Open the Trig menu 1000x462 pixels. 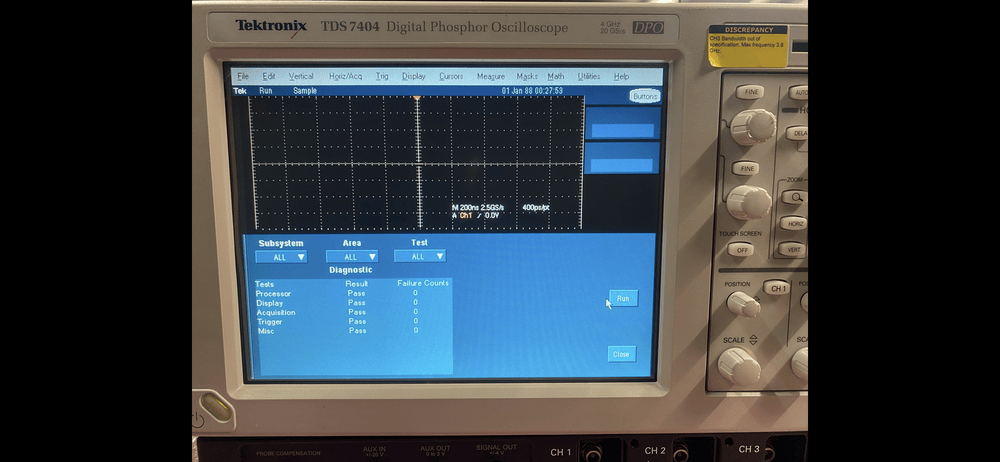[x=382, y=76]
